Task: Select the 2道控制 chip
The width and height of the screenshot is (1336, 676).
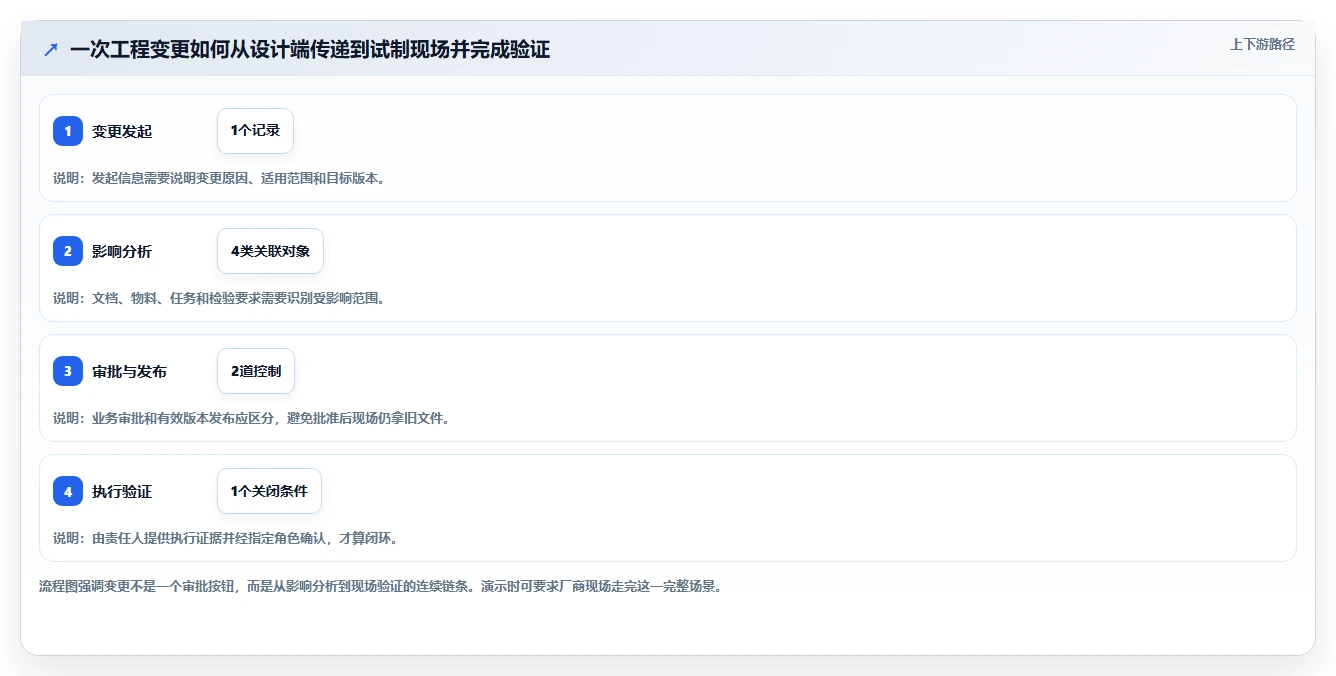Action: click(256, 371)
